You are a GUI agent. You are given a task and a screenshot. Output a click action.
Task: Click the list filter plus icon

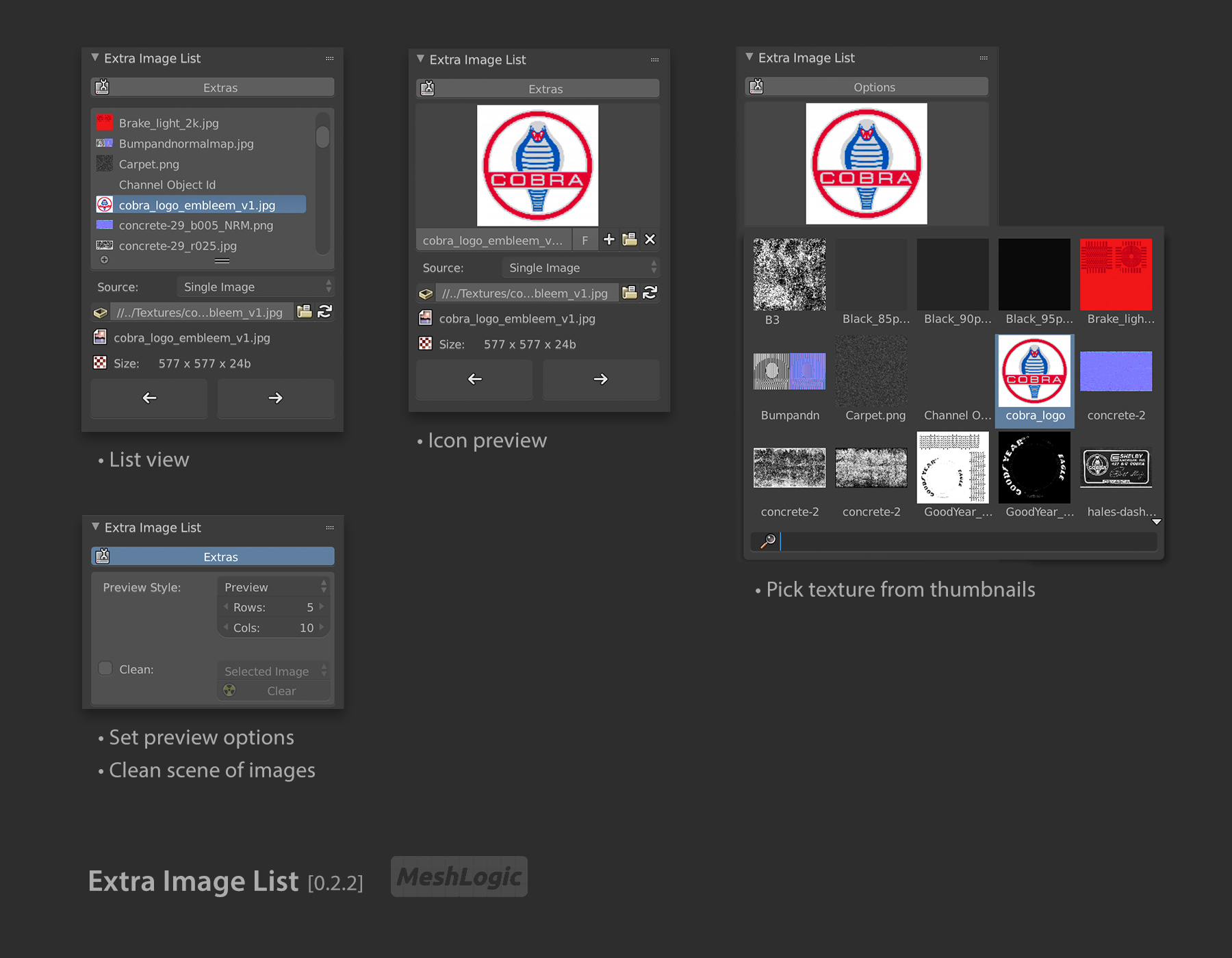click(x=104, y=260)
